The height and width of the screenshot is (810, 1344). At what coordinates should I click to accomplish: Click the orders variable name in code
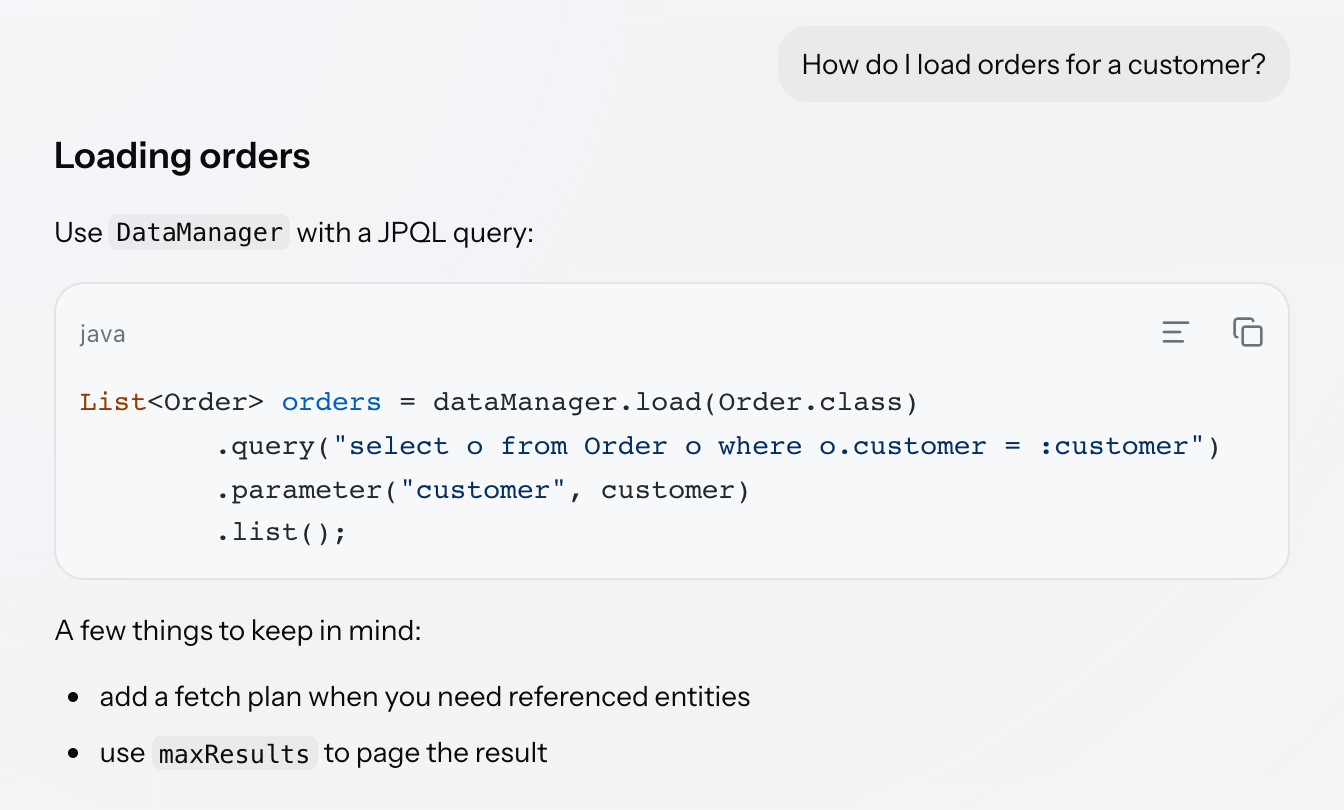coord(332,402)
